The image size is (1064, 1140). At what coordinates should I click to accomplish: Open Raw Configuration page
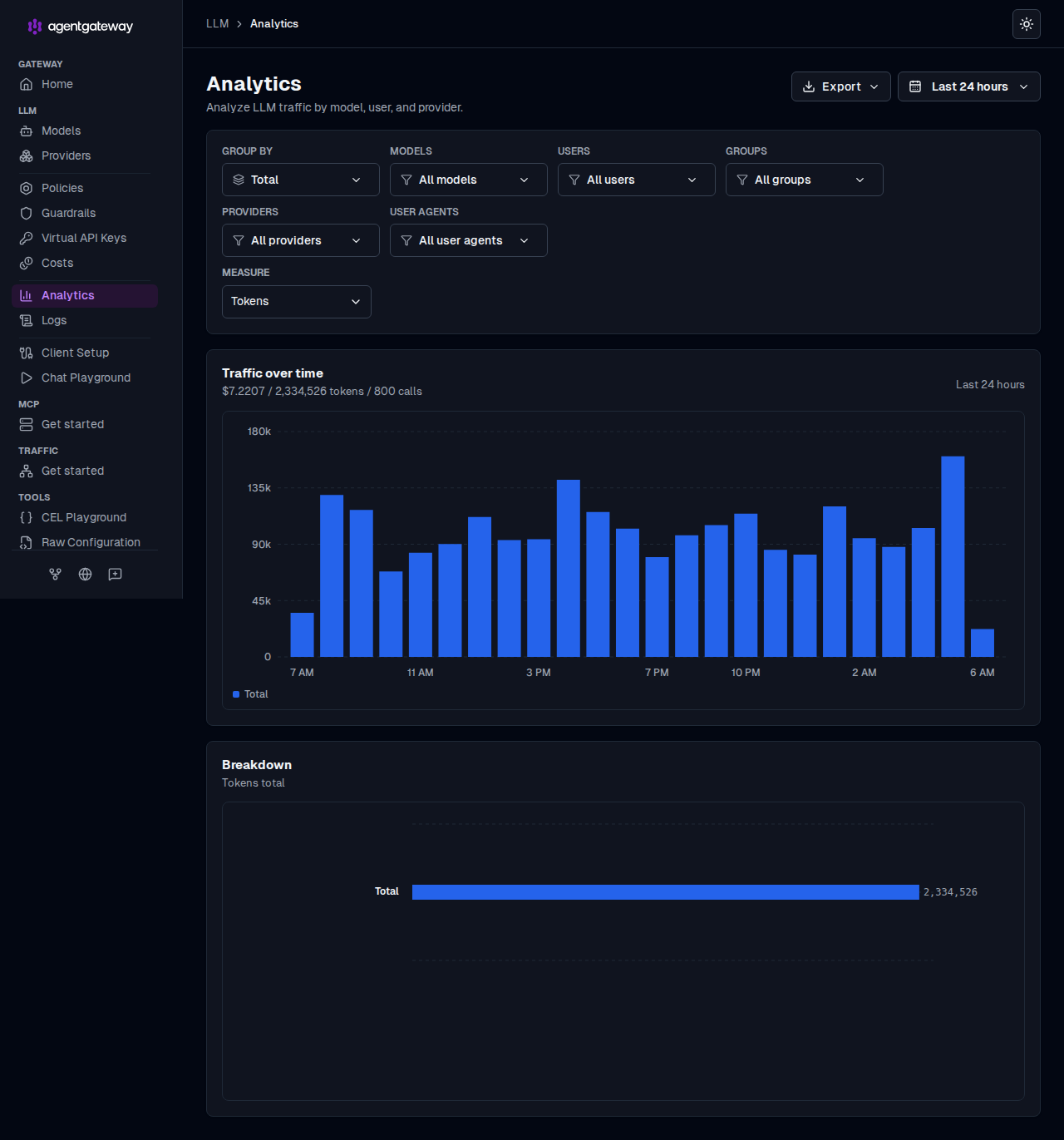pyautogui.click(x=85, y=542)
